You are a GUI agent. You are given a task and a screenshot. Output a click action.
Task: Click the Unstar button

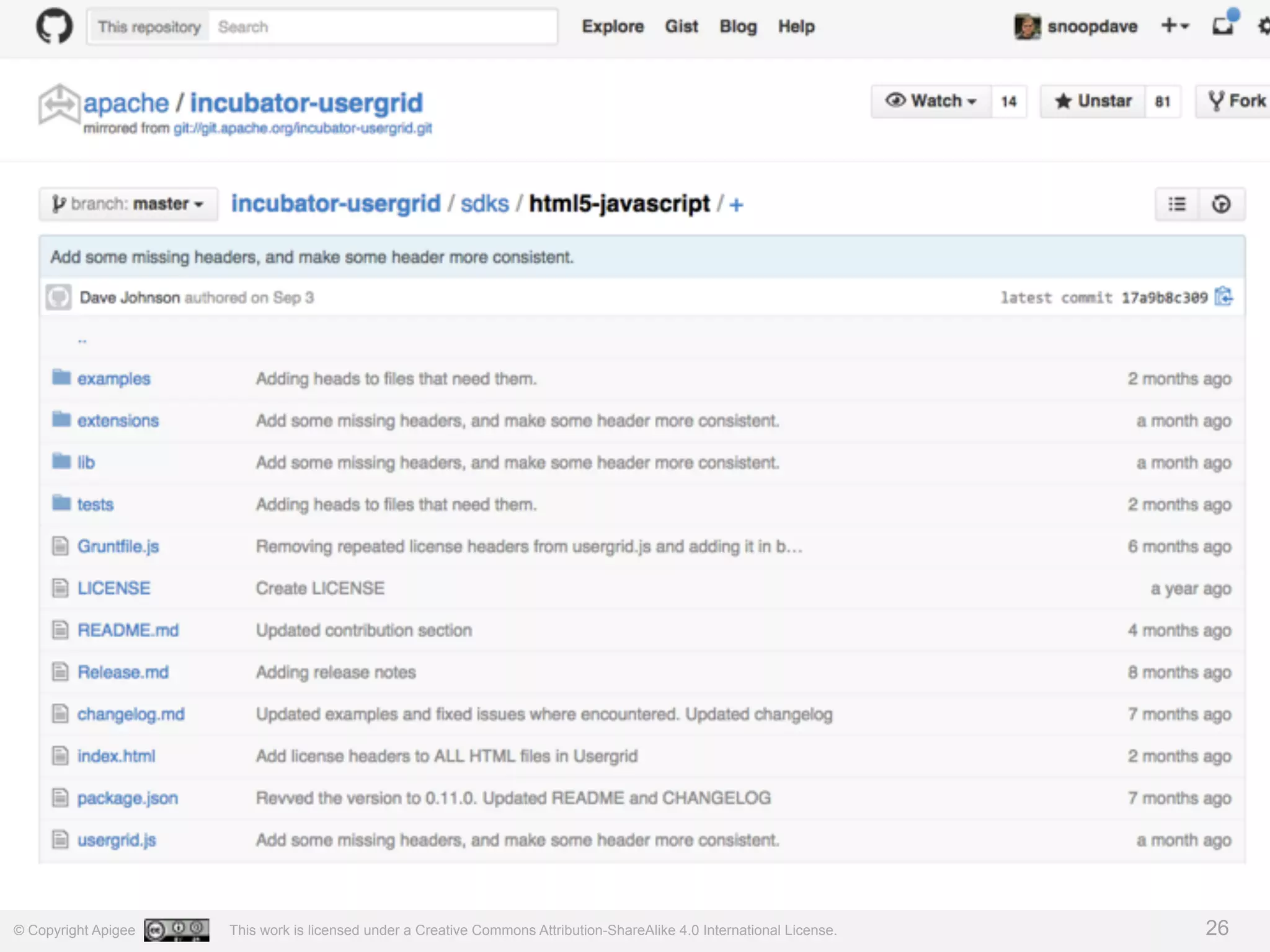(1093, 100)
